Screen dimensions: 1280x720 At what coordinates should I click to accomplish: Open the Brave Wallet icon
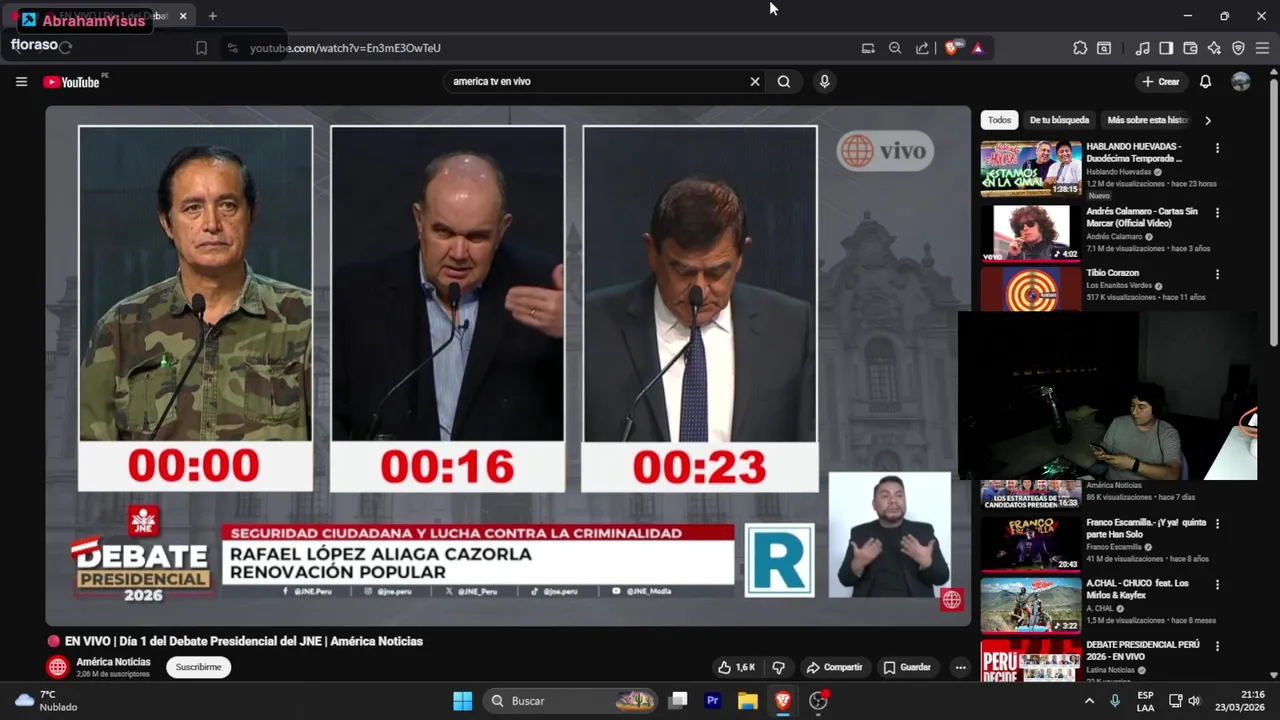coord(1190,48)
